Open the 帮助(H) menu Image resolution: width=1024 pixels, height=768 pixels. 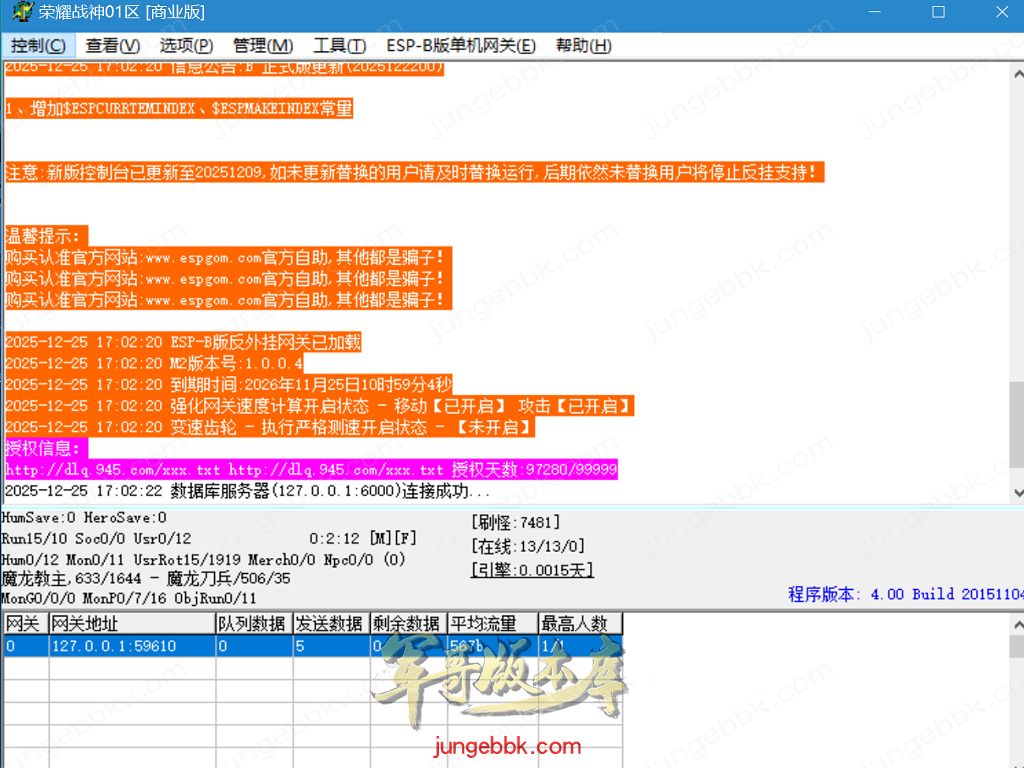pos(583,46)
